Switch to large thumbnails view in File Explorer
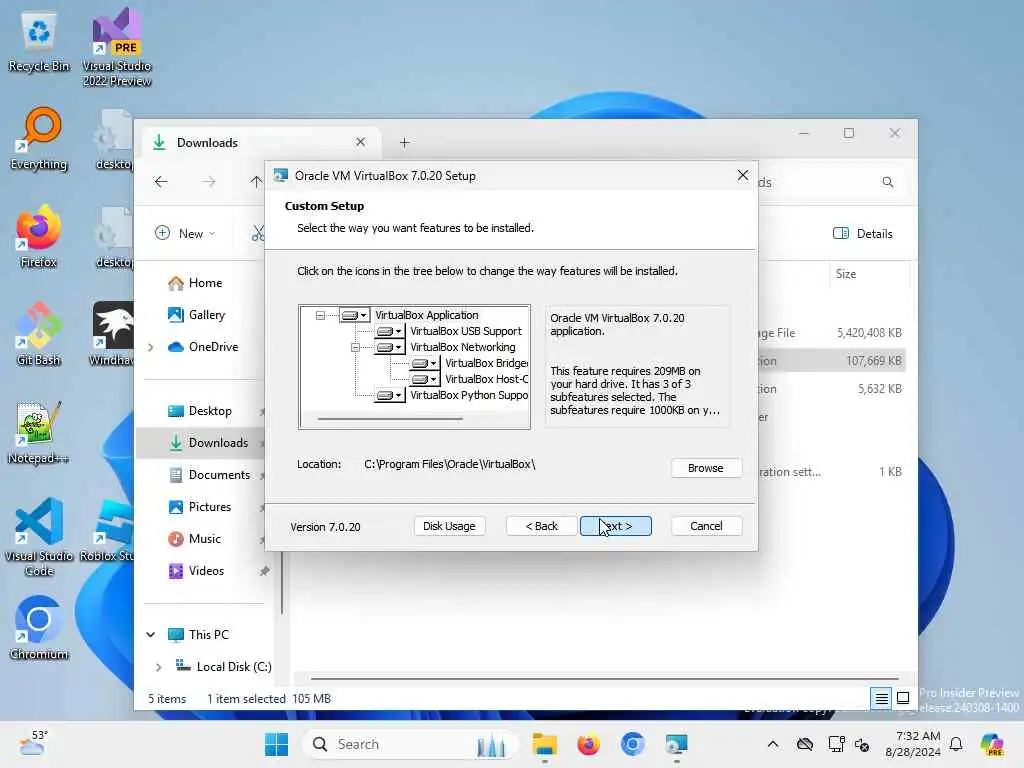The width and height of the screenshot is (1024, 768). click(x=903, y=699)
